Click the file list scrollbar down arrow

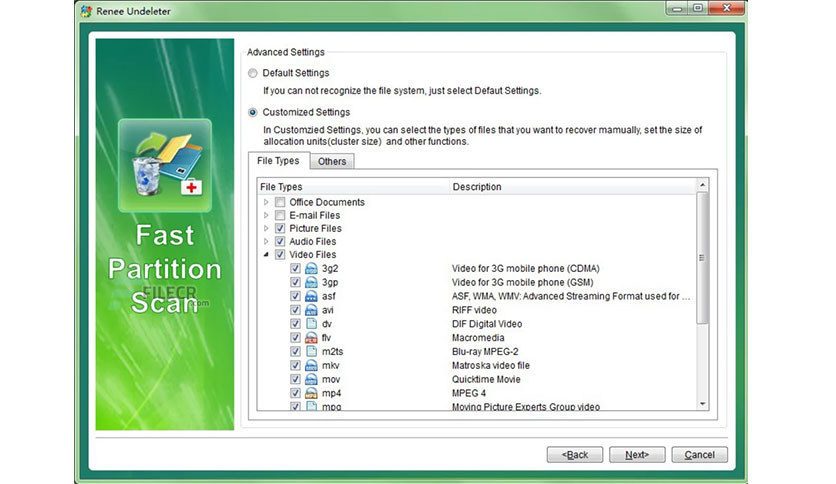point(702,404)
